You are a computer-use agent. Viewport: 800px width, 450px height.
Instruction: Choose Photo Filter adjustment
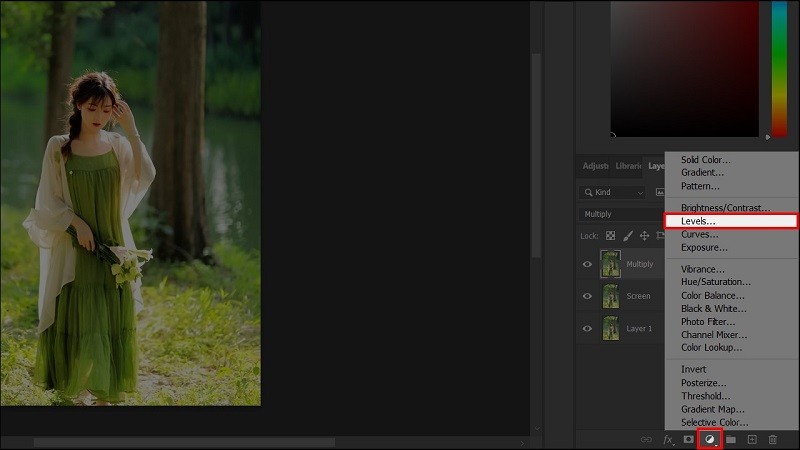point(708,322)
